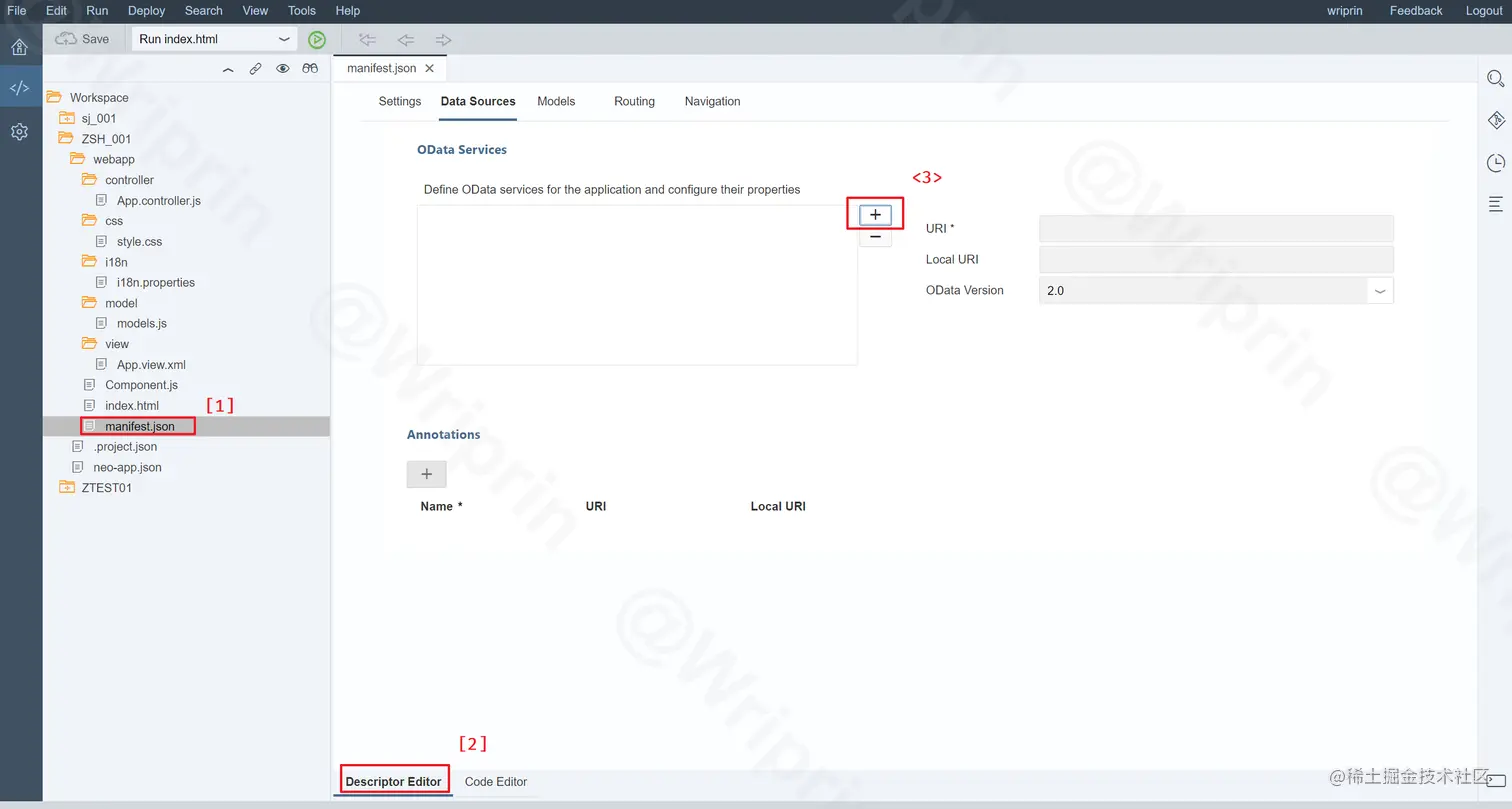Open console icon at bottom right
1512x809 pixels.
pyautogui.click(x=1496, y=780)
